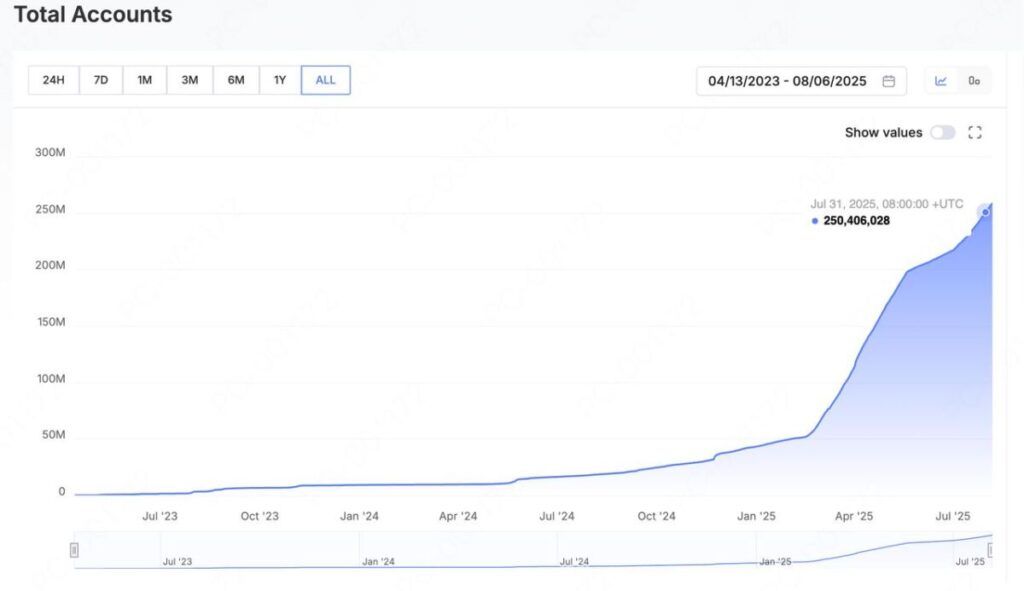Click right handle of range navigator

click(991, 550)
